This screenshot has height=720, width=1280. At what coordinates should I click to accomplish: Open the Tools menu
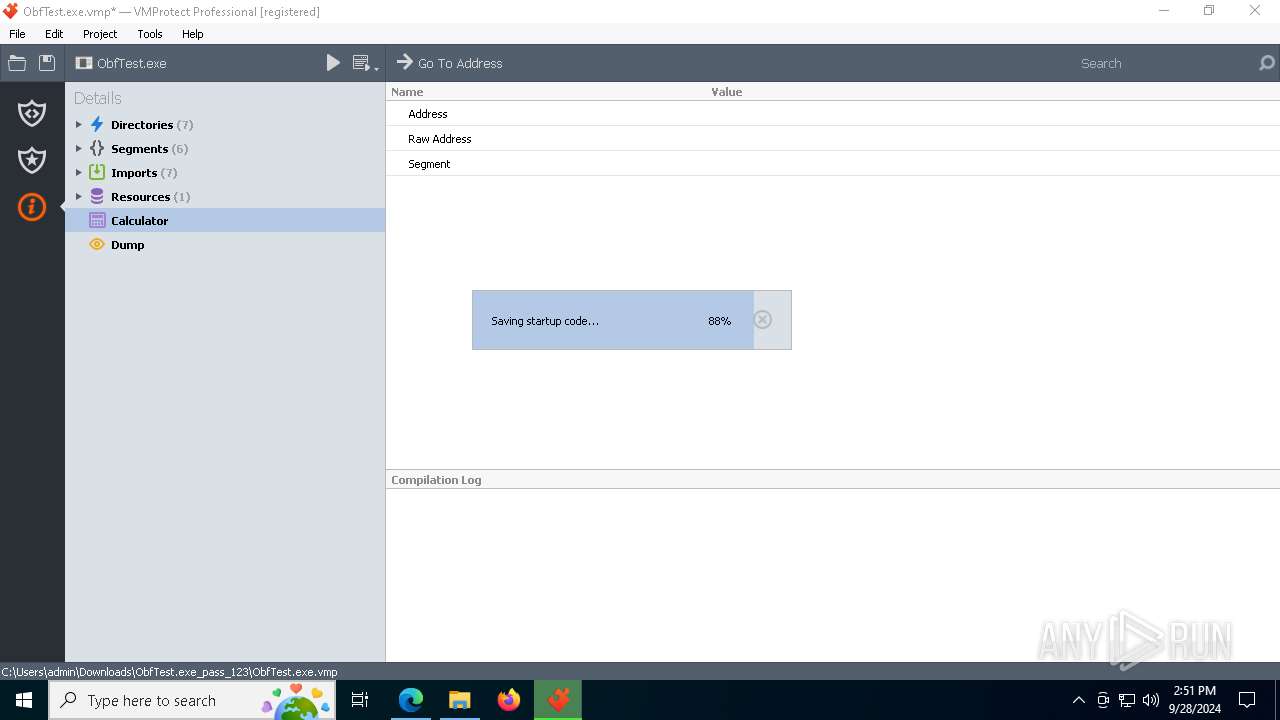pos(150,34)
